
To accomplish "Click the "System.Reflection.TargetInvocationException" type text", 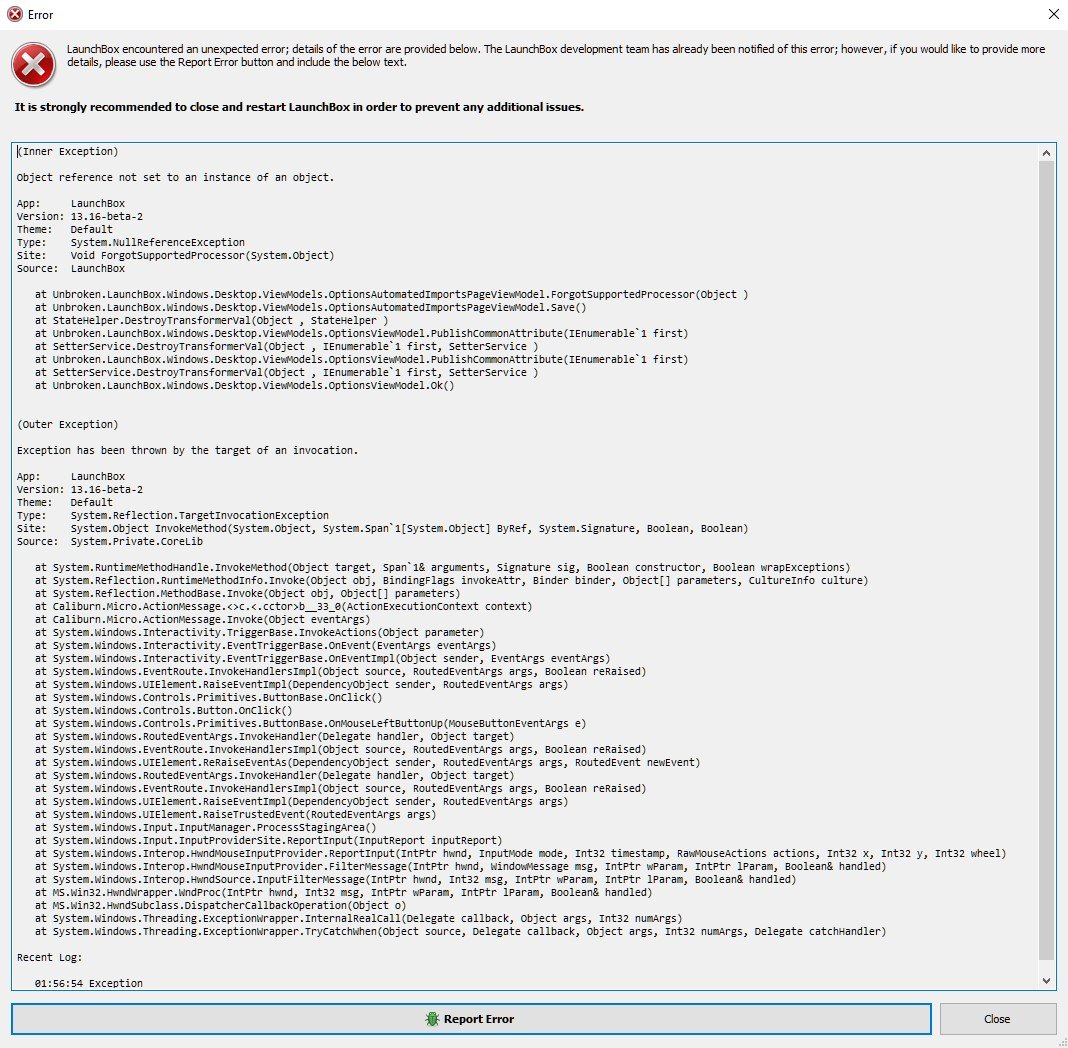I will point(200,515).
